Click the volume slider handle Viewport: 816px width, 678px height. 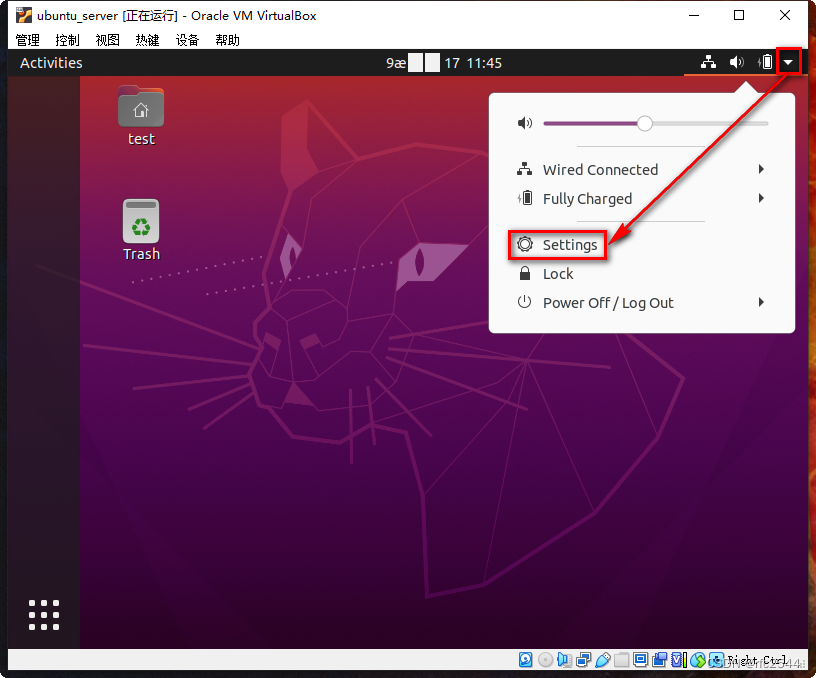(x=644, y=123)
